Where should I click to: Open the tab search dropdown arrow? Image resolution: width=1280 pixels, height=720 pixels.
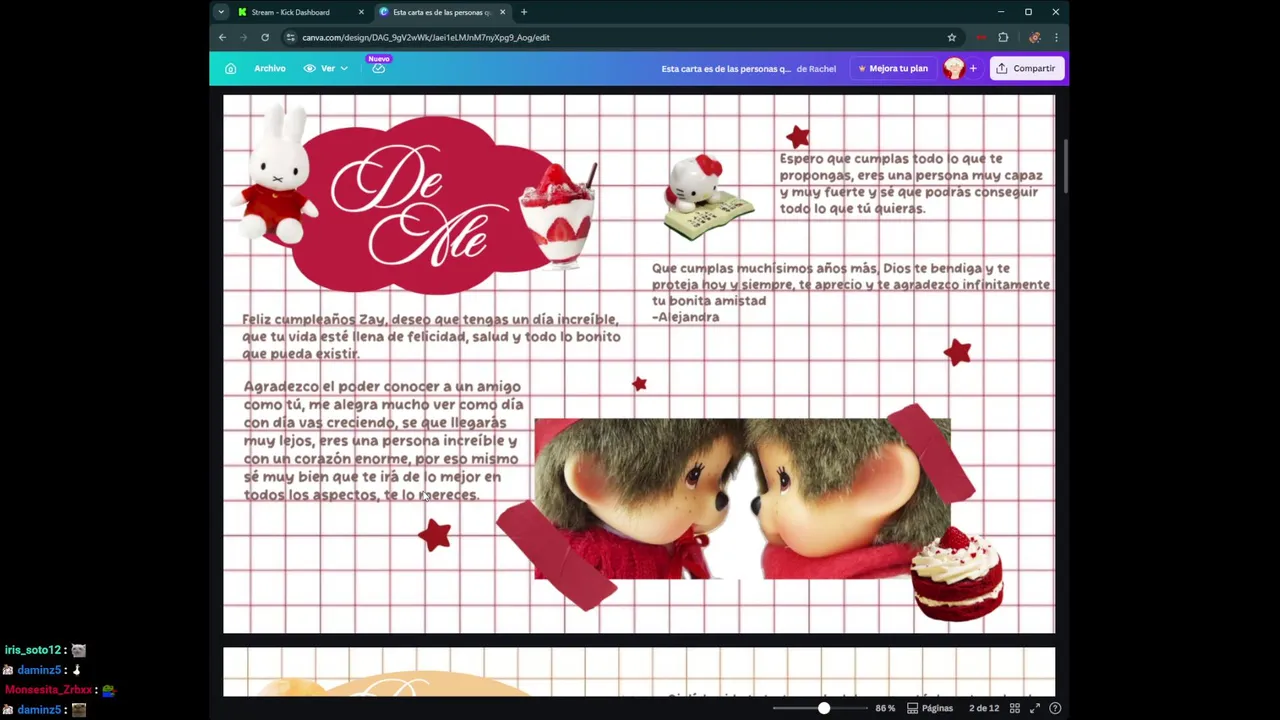coord(221,12)
